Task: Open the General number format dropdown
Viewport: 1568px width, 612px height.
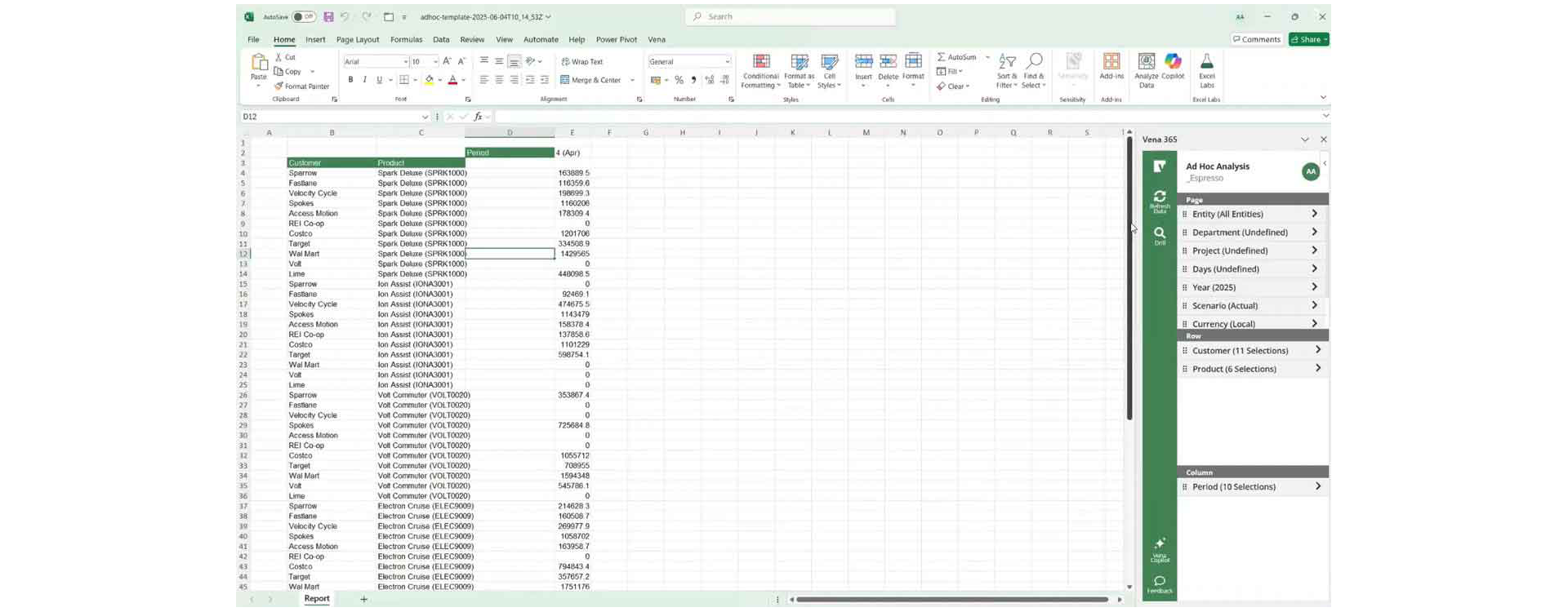Action: coord(727,61)
